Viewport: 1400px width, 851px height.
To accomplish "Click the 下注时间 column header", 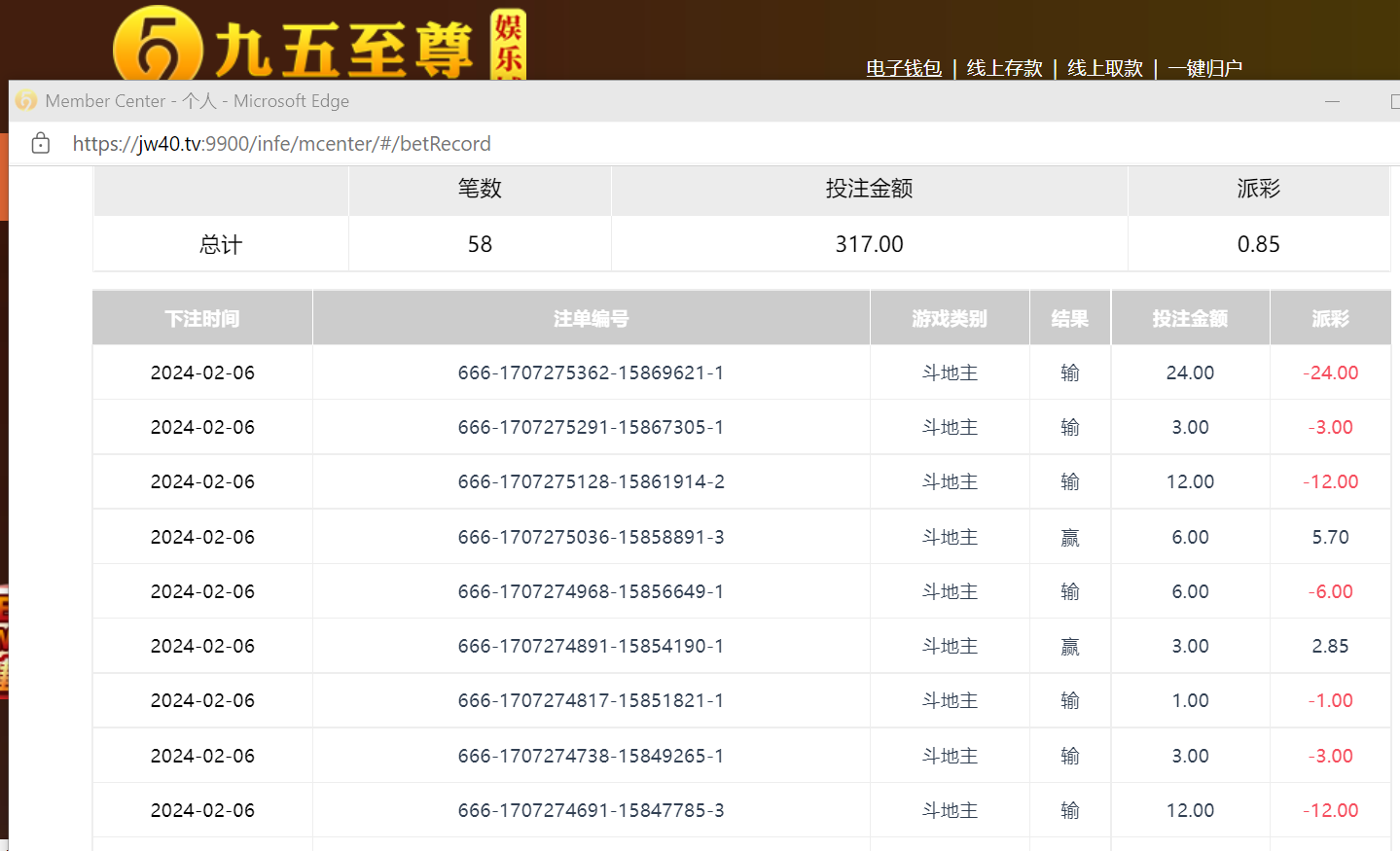I will tap(202, 318).
